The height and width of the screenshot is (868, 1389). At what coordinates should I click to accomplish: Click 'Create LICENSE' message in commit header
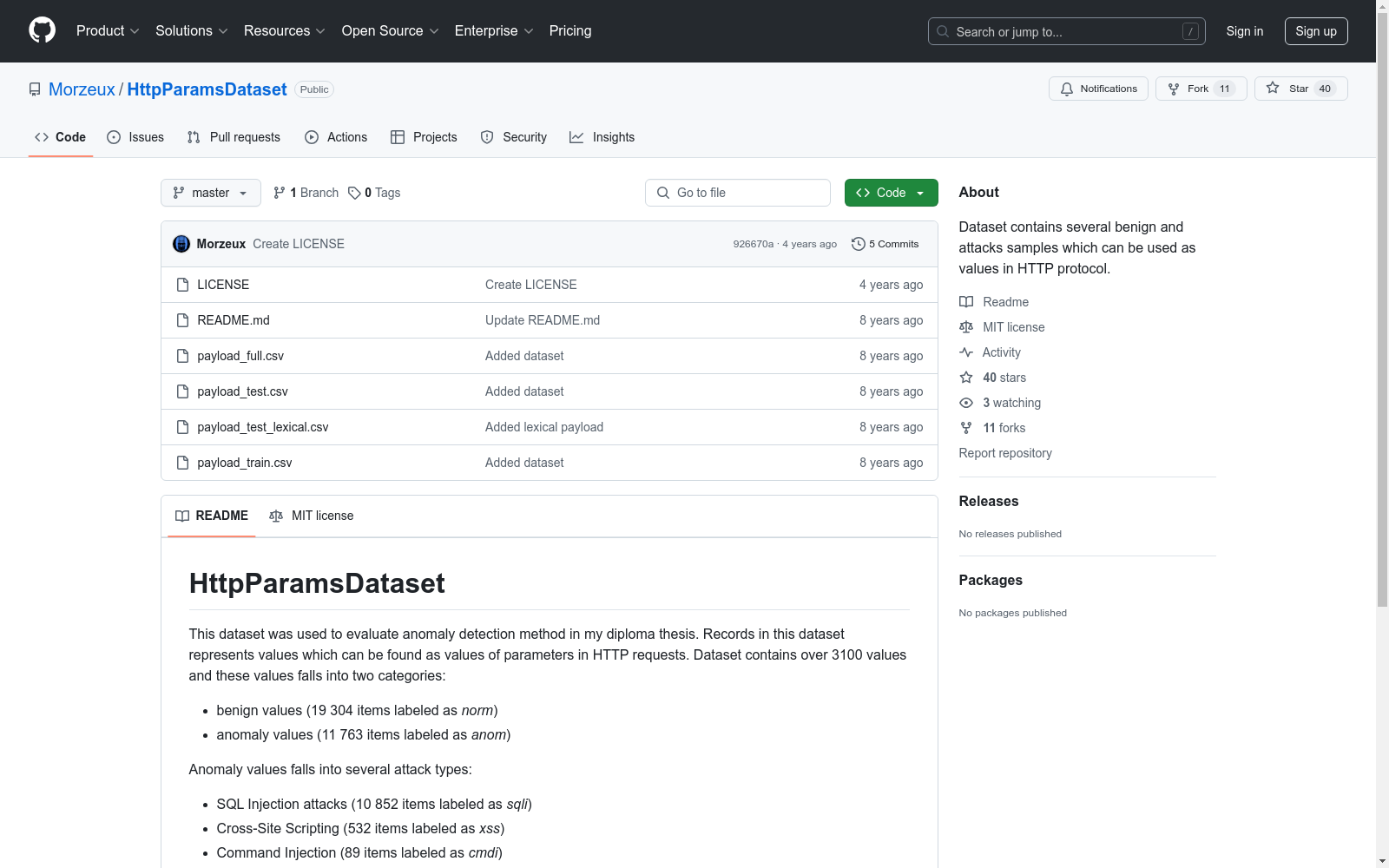[x=299, y=244]
